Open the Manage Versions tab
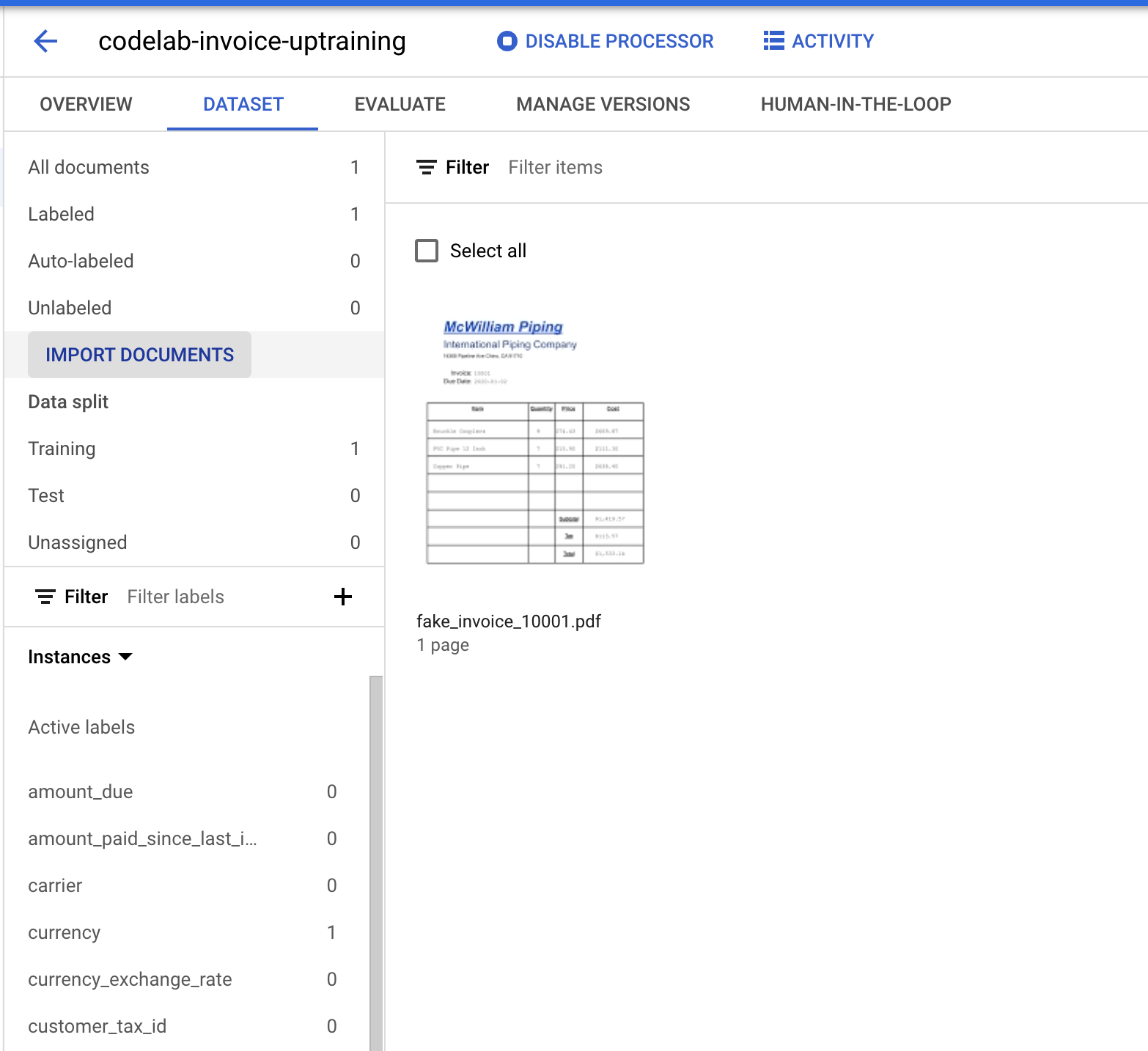Viewport: 1148px width, 1051px height. coord(603,104)
